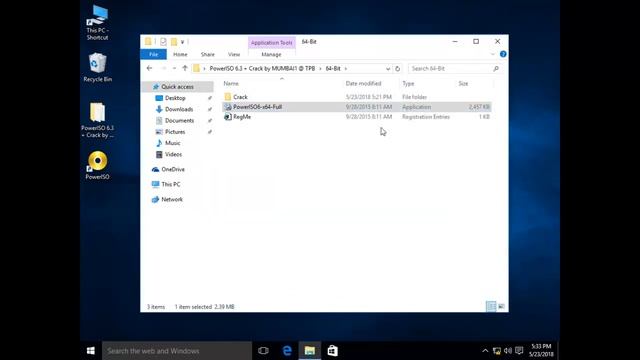The height and width of the screenshot is (360, 640).
Task: Select Quick access in navigation pane
Action: coord(177,87)
